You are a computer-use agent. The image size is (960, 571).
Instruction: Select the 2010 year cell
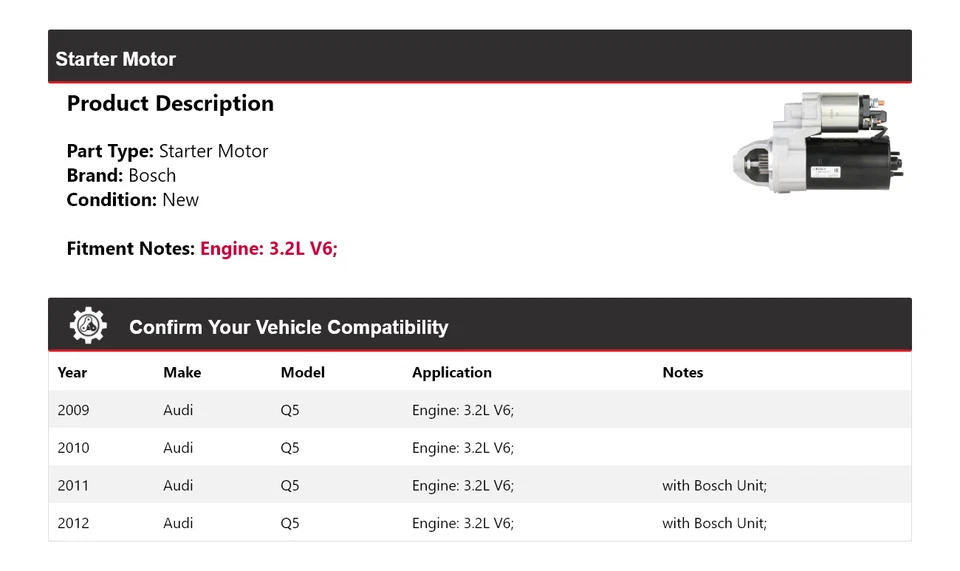pyautogui.click(x=73, y=448)
